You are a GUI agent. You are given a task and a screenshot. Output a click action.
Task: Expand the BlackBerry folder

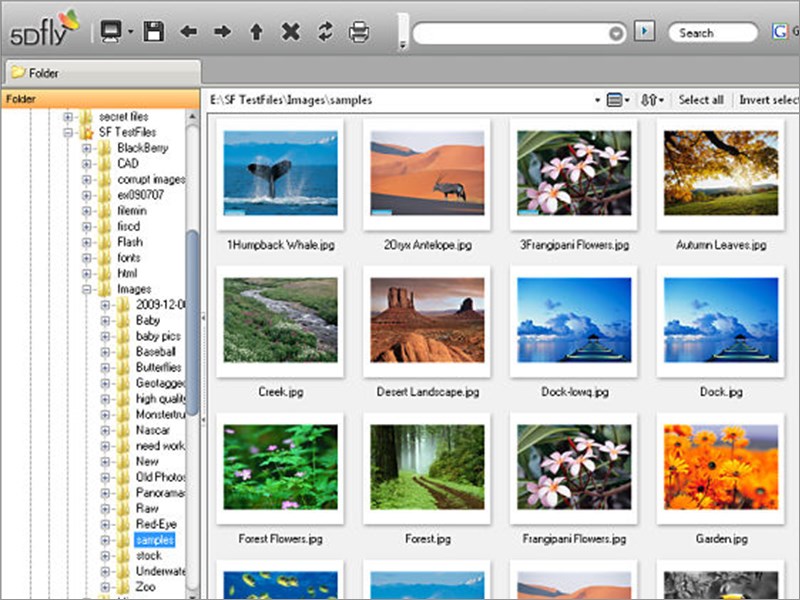pyautogui.click(x=86, y=148)
